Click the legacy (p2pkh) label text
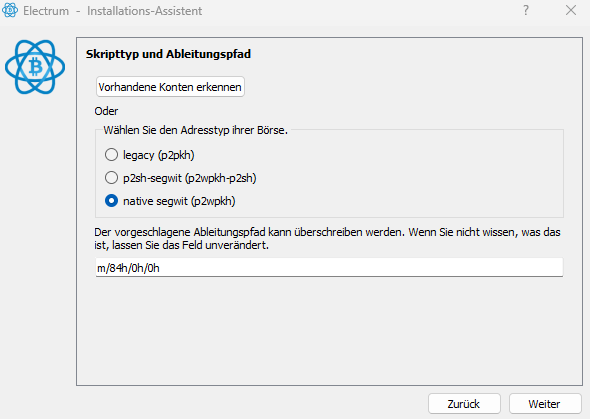Image resolution: width=590 pixels, height=419 pixels. [x=158, y=155]
